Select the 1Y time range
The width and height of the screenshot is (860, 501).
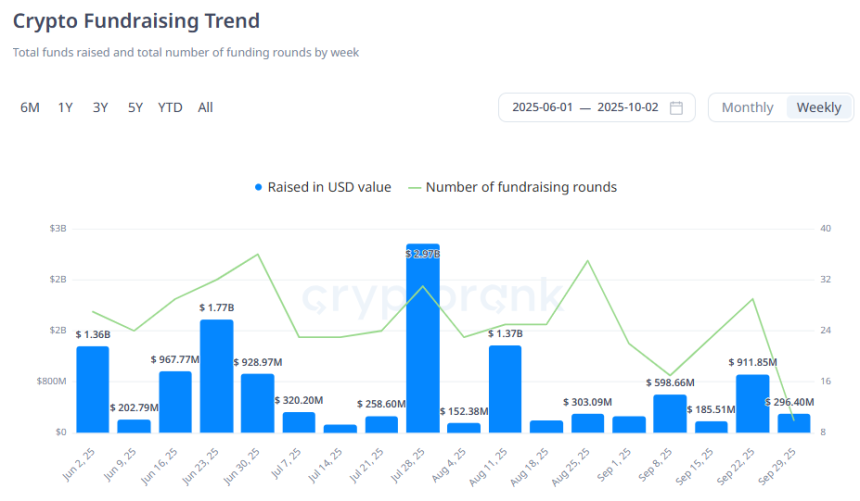tap(65, 108)
